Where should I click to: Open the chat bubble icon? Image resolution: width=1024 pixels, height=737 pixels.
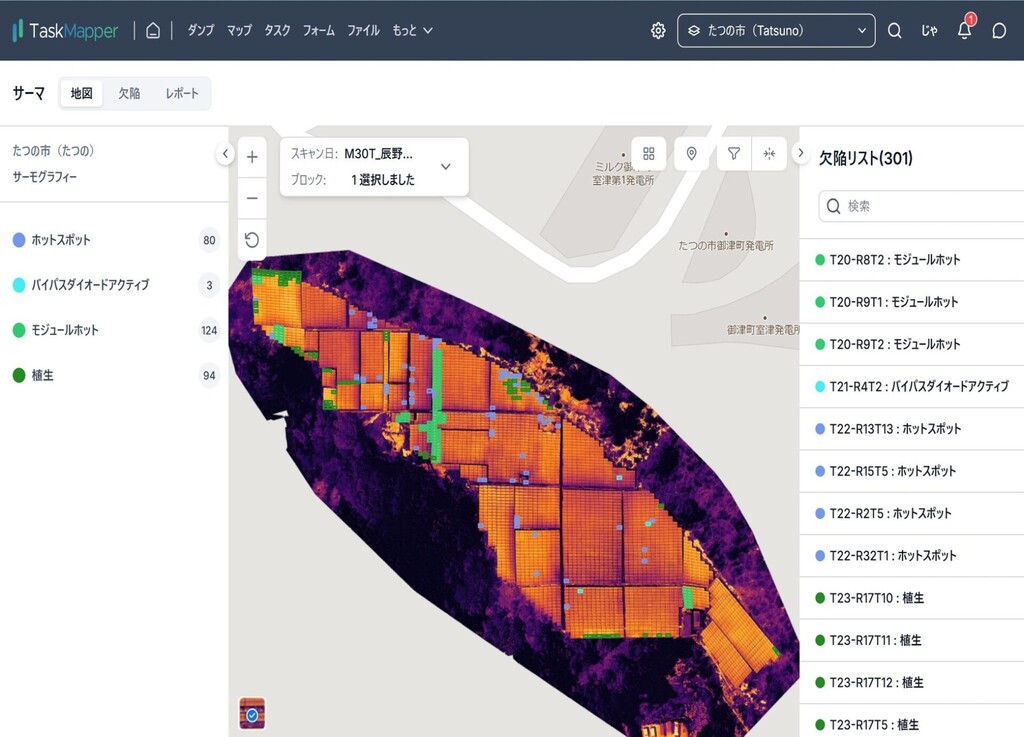999,30
